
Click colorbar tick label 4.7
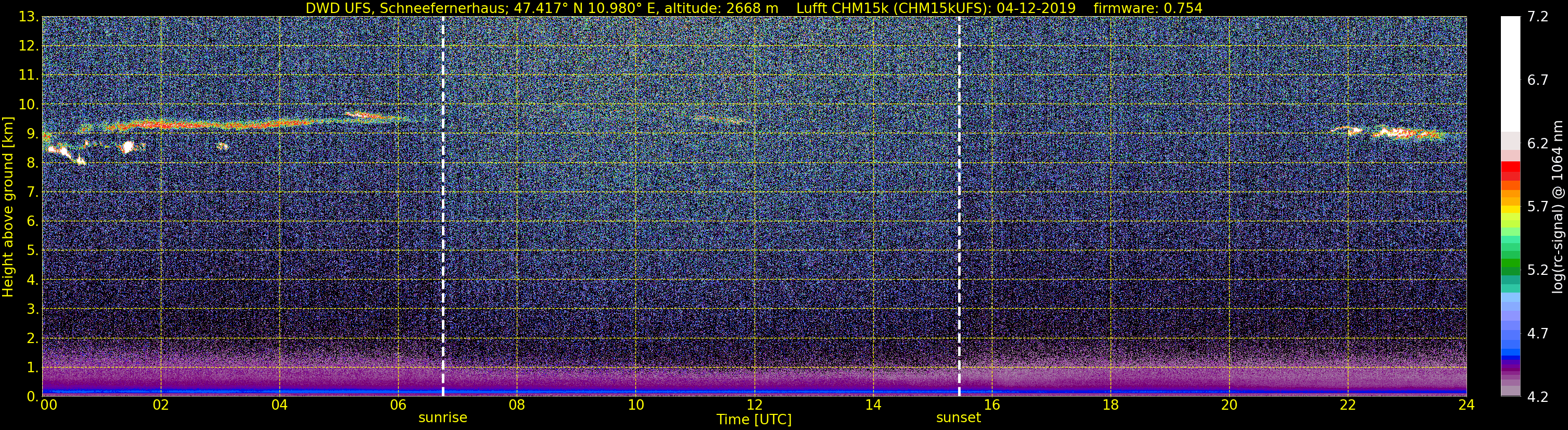1538,334
